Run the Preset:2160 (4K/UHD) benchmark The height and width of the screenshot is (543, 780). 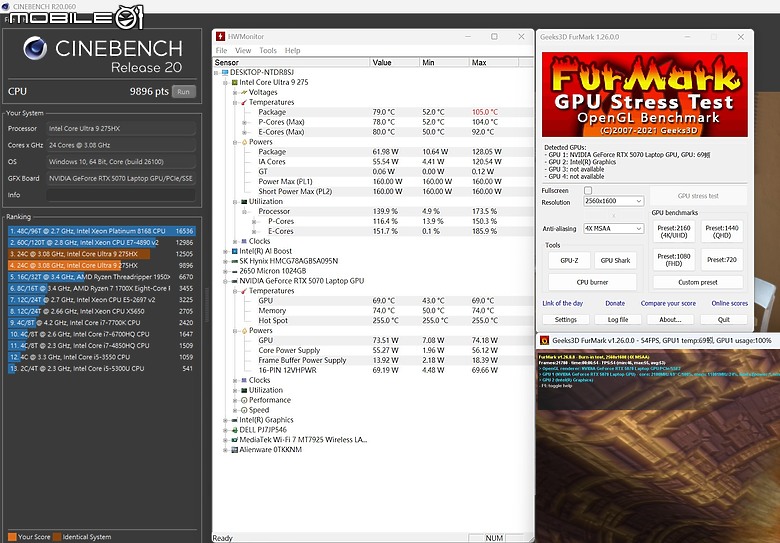pos(674,231)
